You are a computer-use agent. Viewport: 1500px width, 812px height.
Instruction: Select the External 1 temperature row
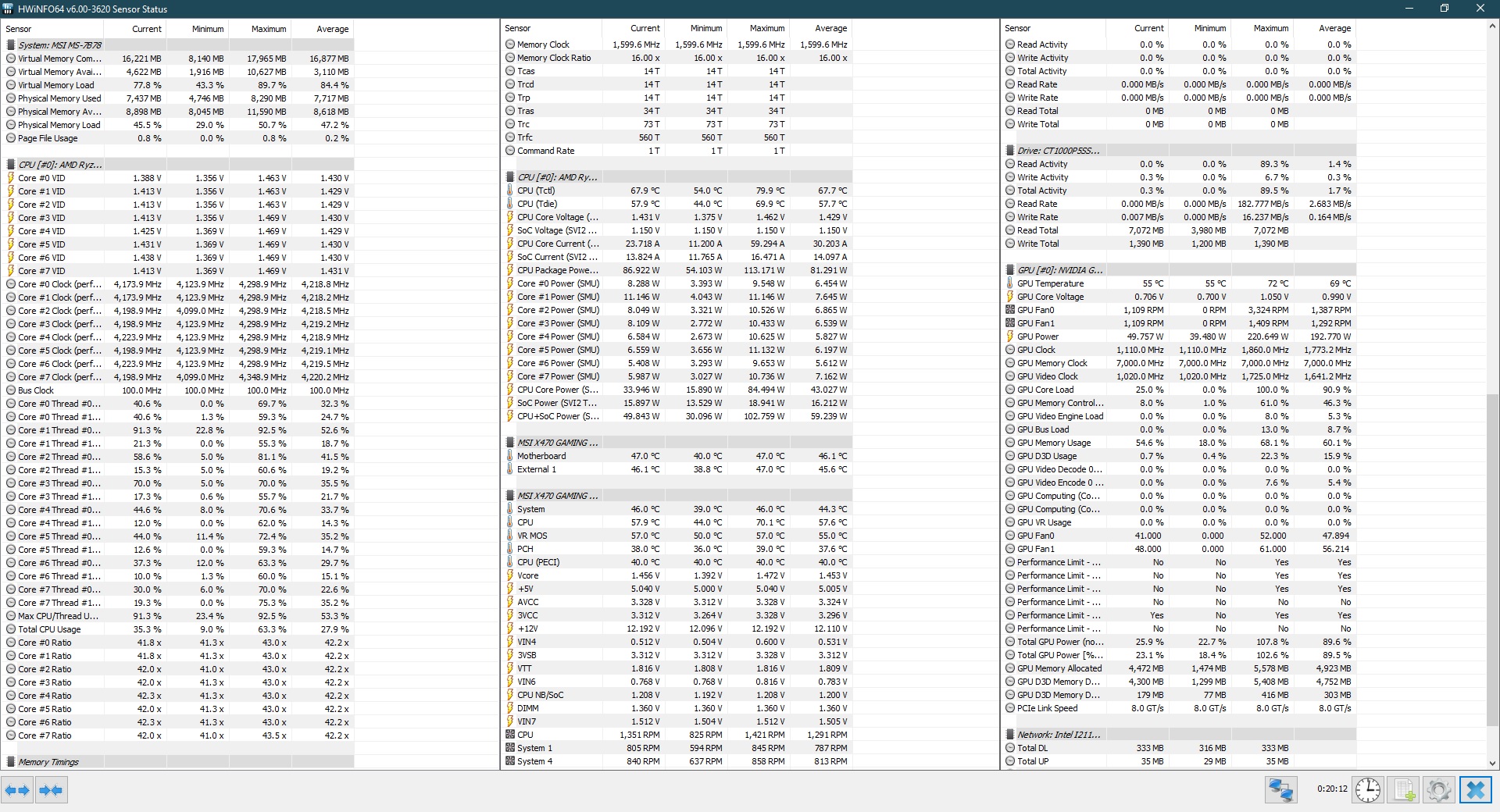(677, 469)
